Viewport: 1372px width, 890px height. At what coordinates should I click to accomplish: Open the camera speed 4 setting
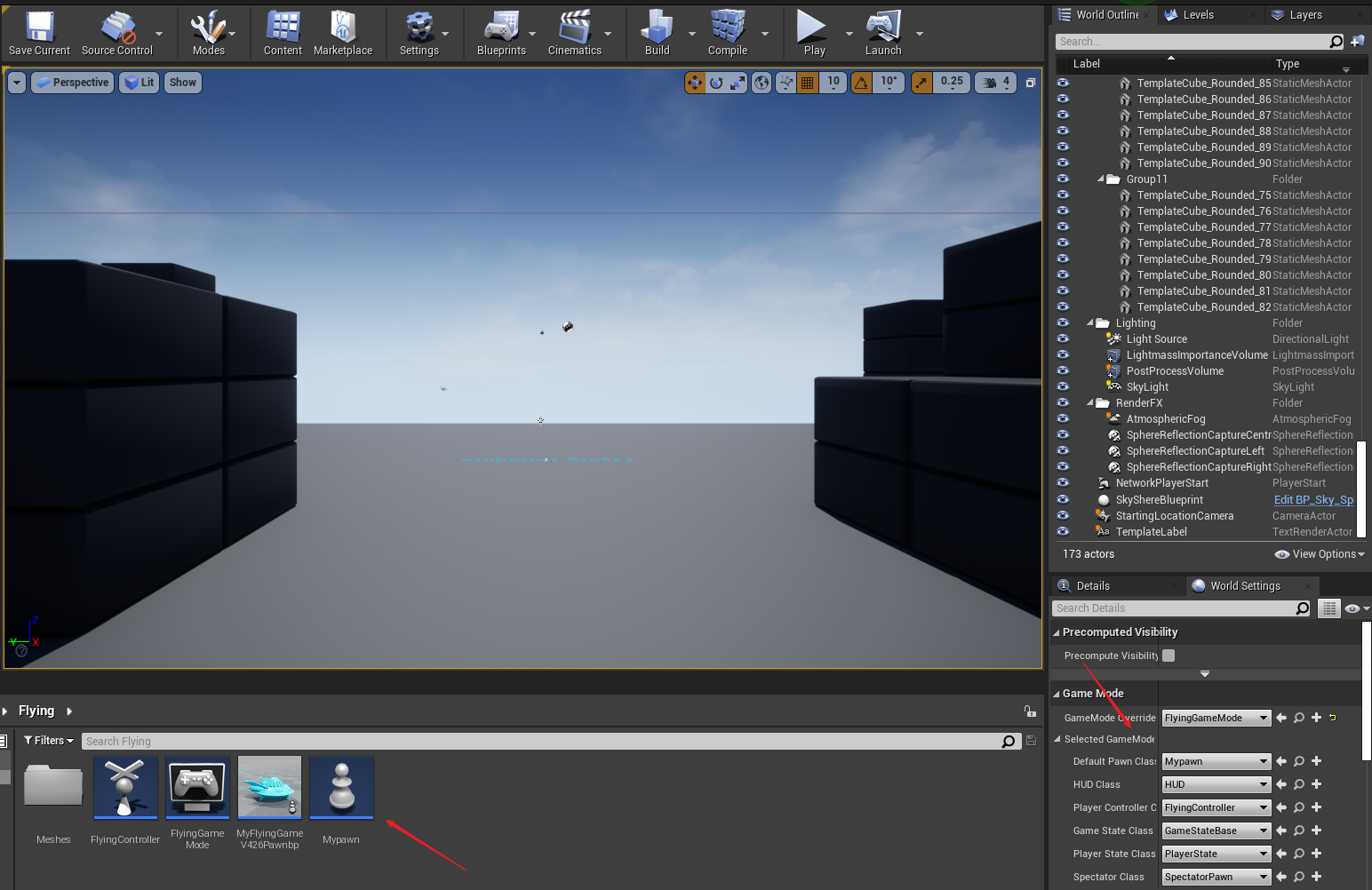pos(996,83)
